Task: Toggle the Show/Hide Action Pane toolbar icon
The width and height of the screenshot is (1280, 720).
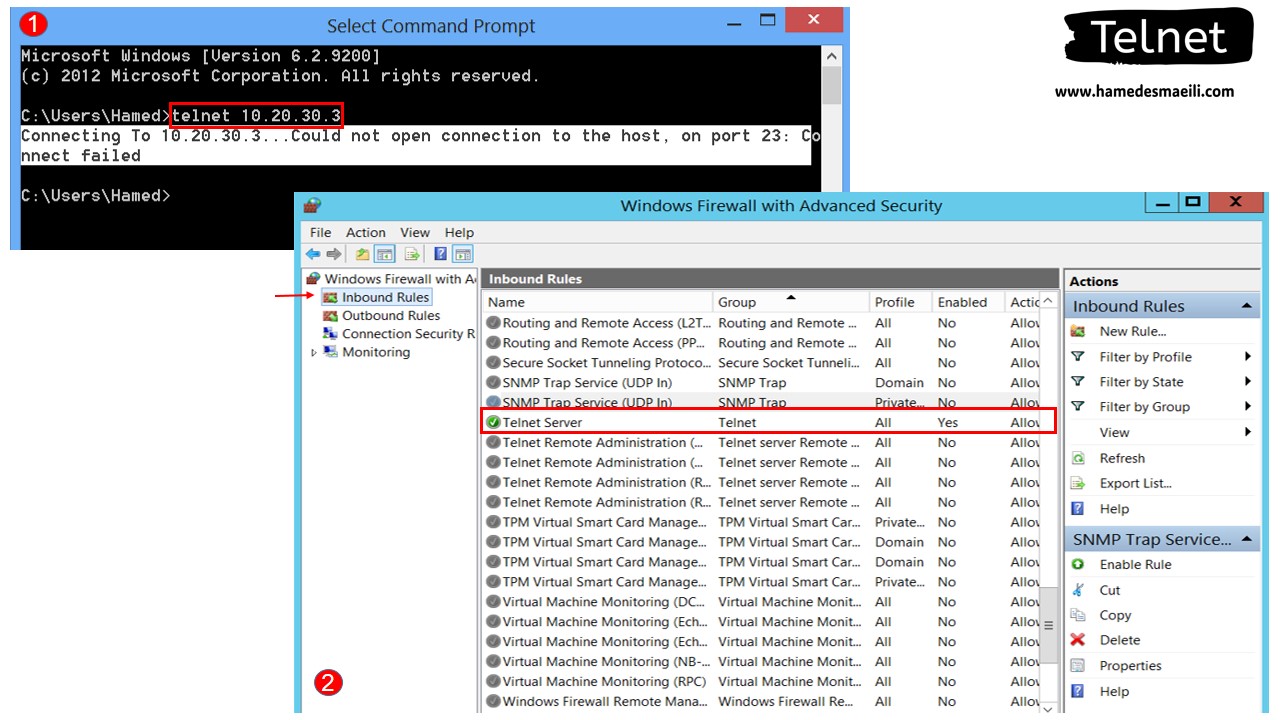Action: (462, 254)
